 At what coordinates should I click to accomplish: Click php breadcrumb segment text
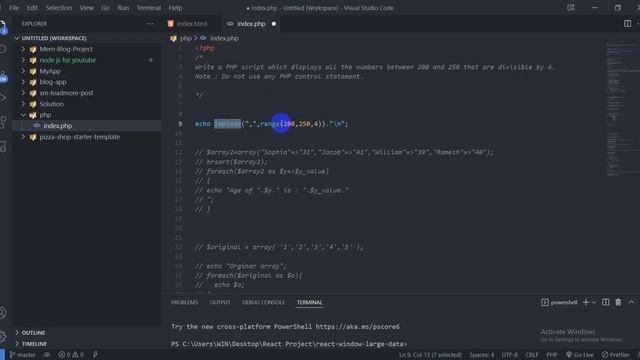(186, 38)
